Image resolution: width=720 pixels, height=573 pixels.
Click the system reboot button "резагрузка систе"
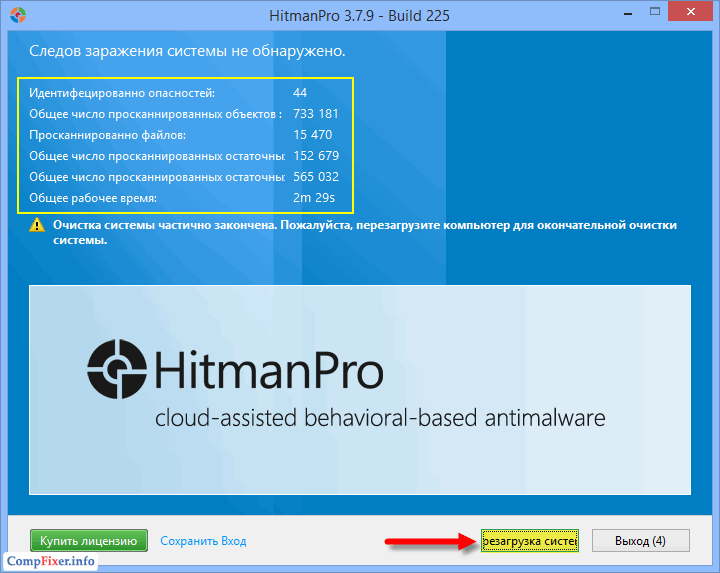tap(529, 540)
